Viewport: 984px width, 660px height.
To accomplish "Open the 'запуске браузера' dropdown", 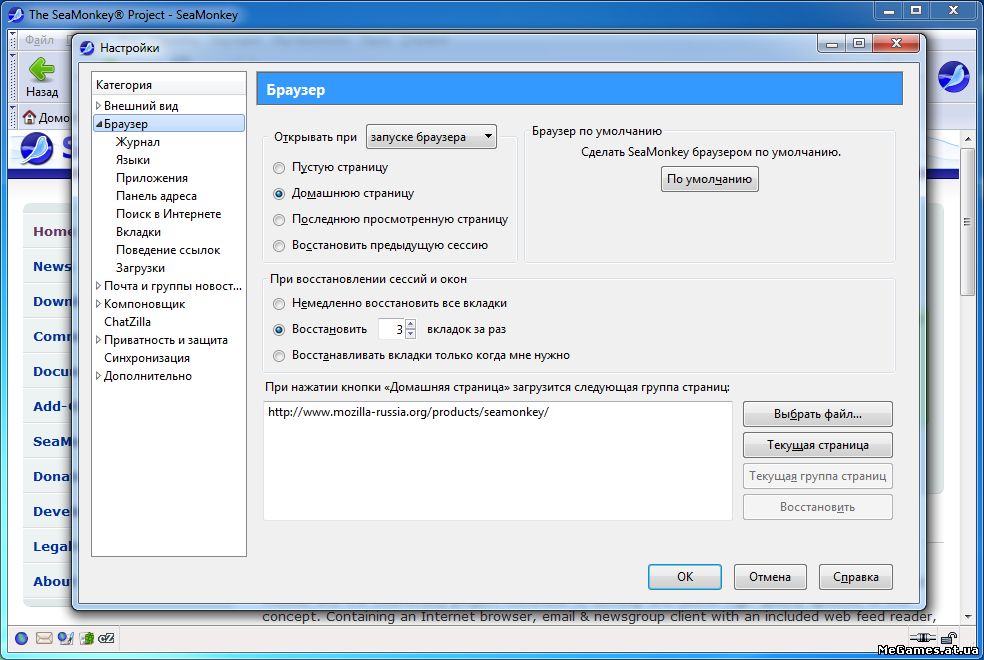I will pyautogui.click(x=431, y=137).
